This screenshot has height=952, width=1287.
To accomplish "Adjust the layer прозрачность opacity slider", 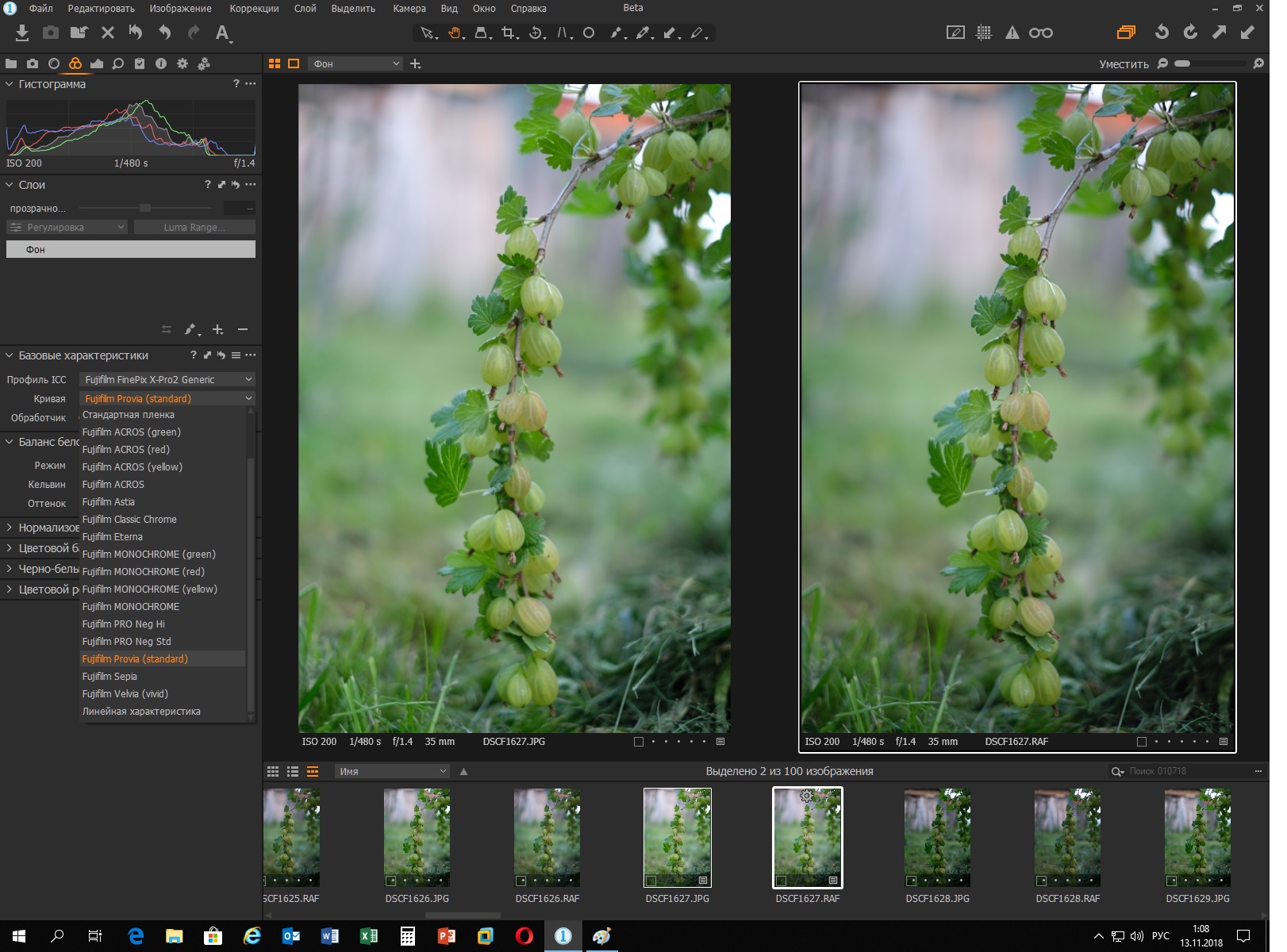I will (145, 208).
